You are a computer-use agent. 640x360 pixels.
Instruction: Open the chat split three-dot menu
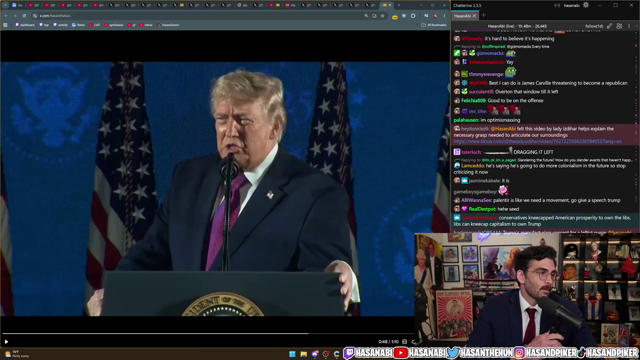tap(629, 26)
